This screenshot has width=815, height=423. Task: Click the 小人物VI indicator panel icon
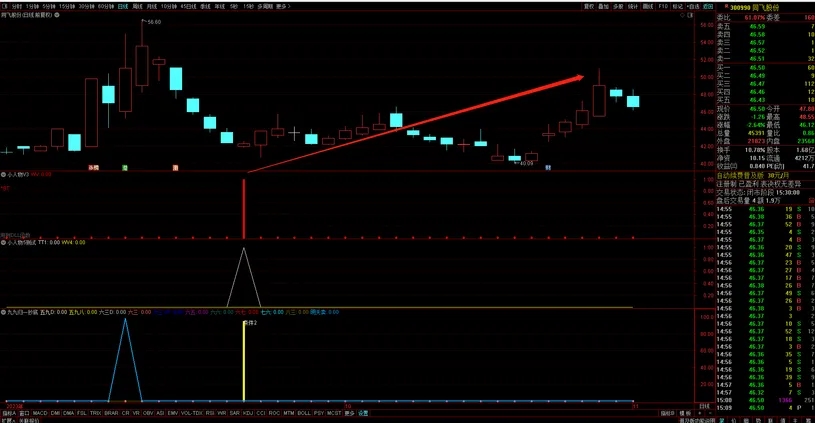coord(4,174)
